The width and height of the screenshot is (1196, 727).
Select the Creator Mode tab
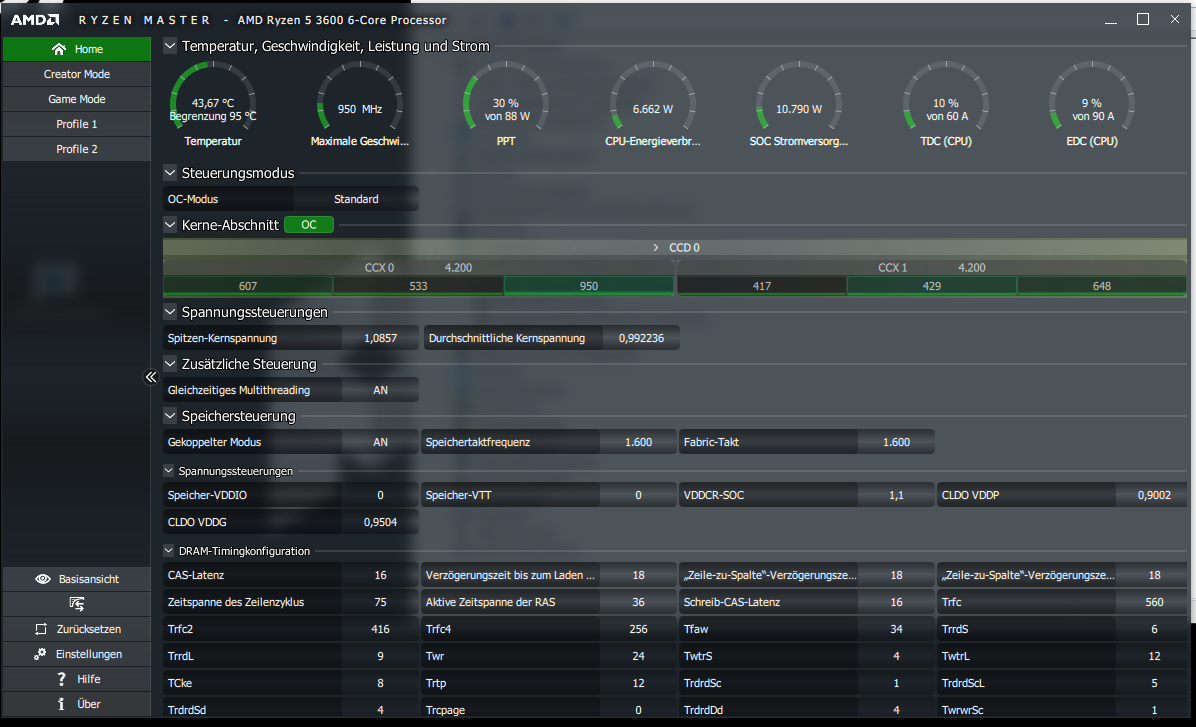click(x=76, y=74)
